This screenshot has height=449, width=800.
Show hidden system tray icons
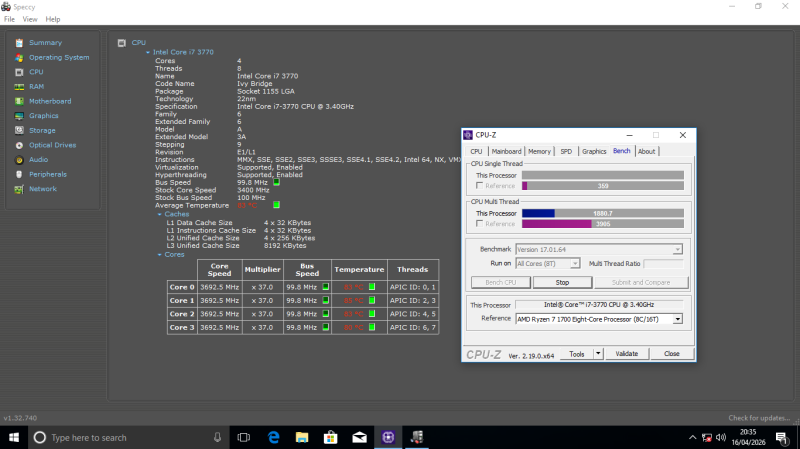click(692, 437)
